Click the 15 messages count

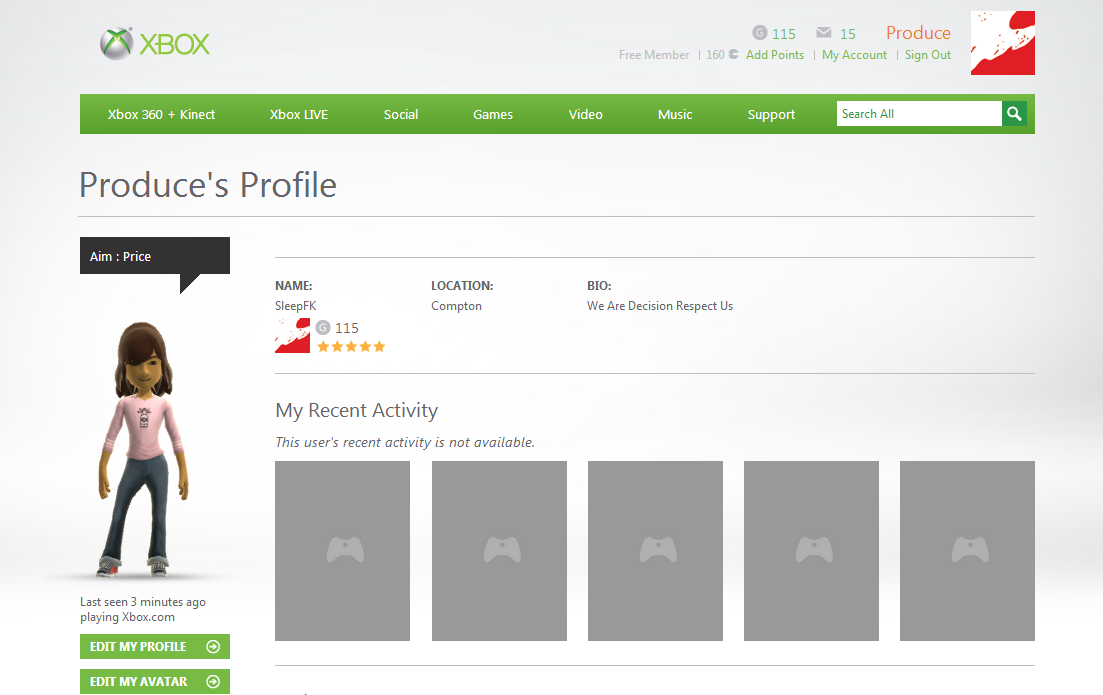point(848,34)
